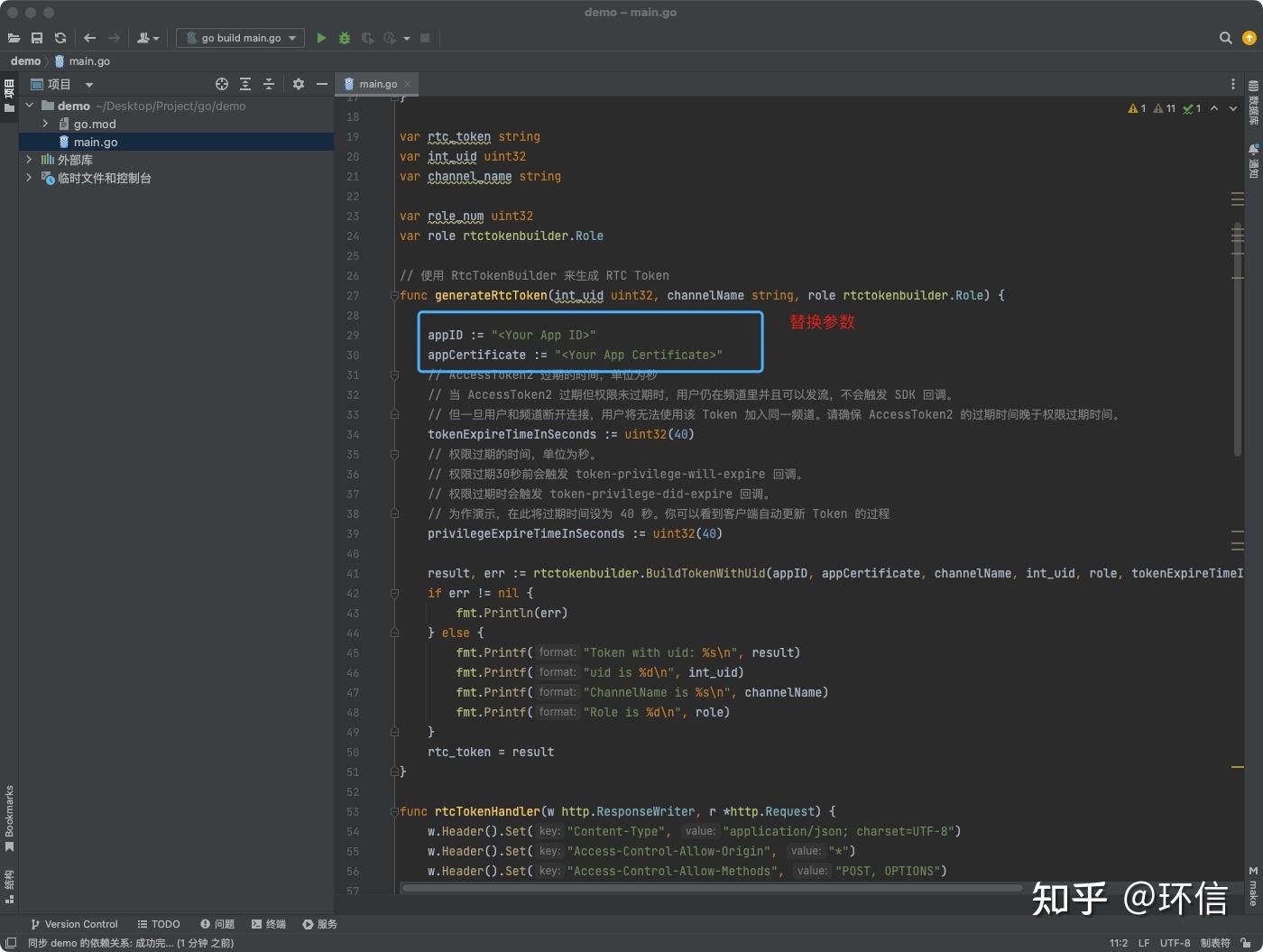Open the 终端 tool tab

click(x=269, y=924)
